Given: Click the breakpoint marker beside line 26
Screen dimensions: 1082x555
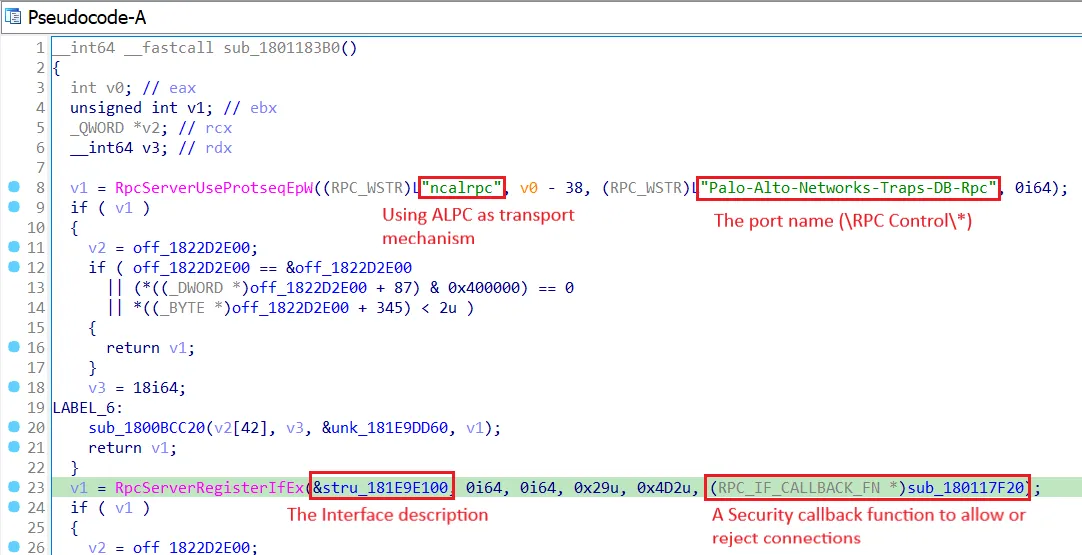Looking at the screenshot, I should (13, 547).
